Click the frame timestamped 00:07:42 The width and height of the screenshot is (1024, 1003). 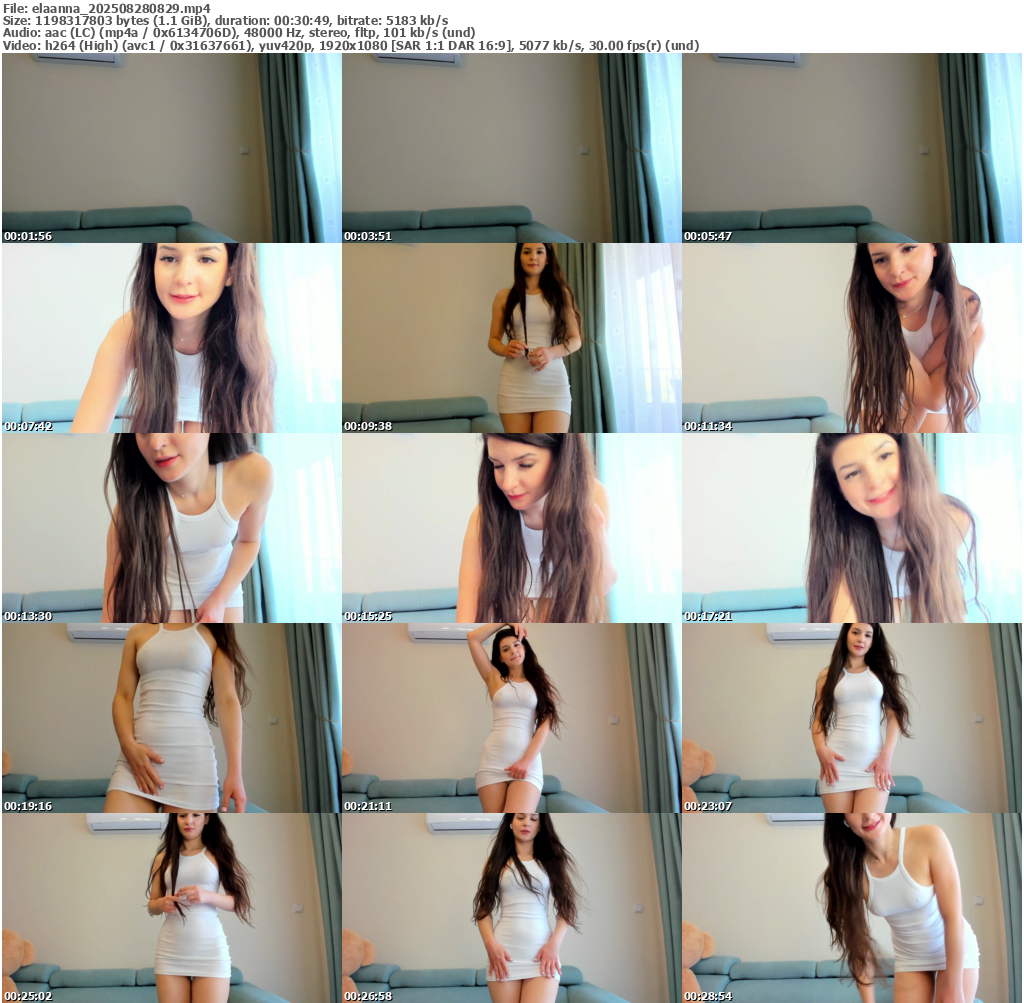pos(171,338)
